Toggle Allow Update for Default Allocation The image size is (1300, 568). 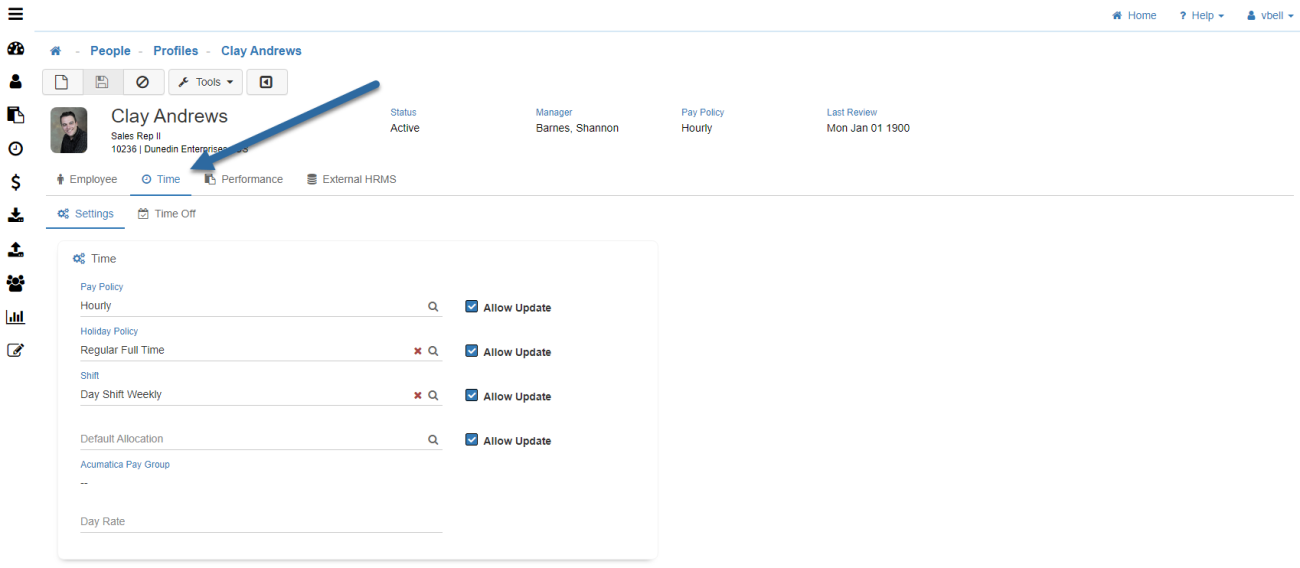(x=472, y=439)
